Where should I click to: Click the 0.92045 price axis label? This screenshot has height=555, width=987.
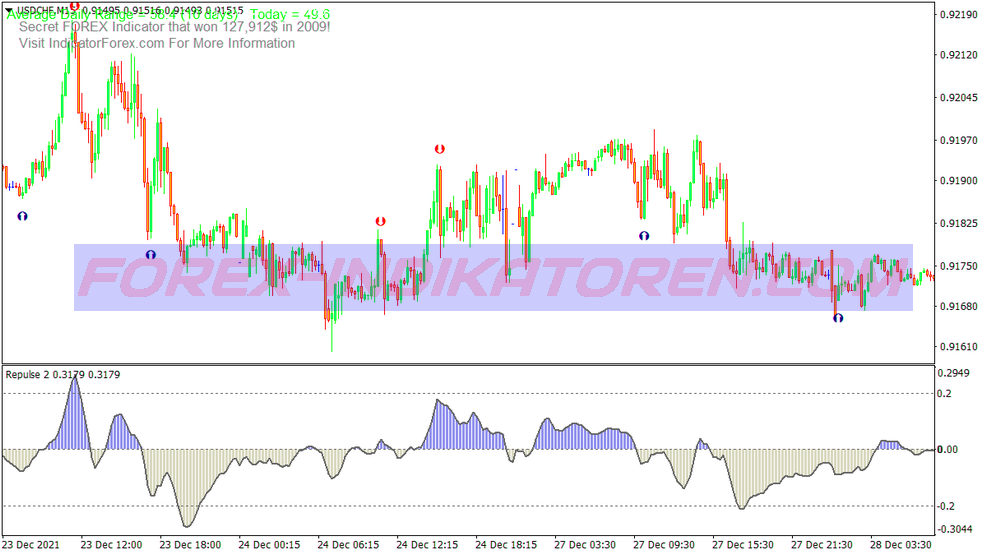click(959, 98)
